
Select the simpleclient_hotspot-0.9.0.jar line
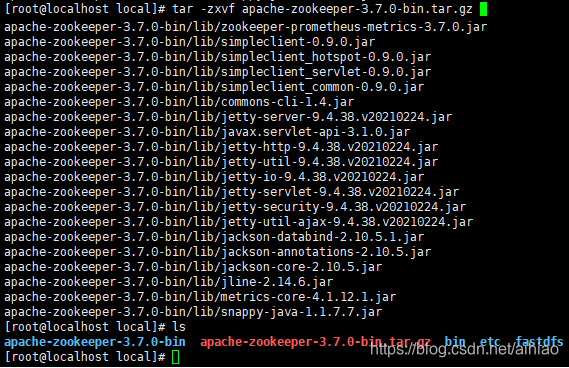pos(217,57)
